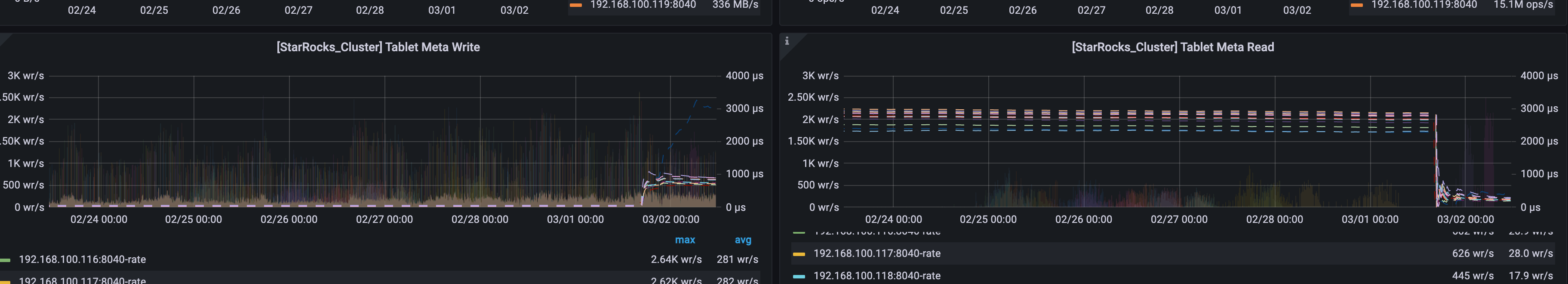This screenshot has width=1568, height=284.
Task: Toggle 192.168.100.117:8040-rate series in Tablet Meta Read
Action: tap(876, 253)
